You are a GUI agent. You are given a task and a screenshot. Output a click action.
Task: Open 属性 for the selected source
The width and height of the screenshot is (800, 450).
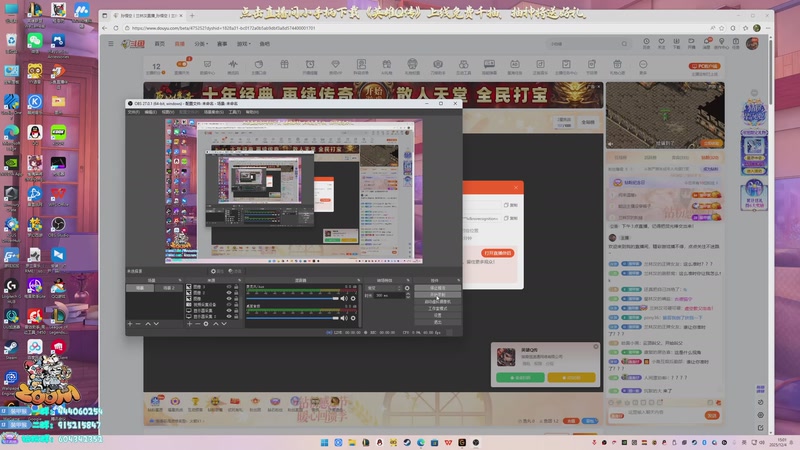pyautogui.click(x=216, y=271)
